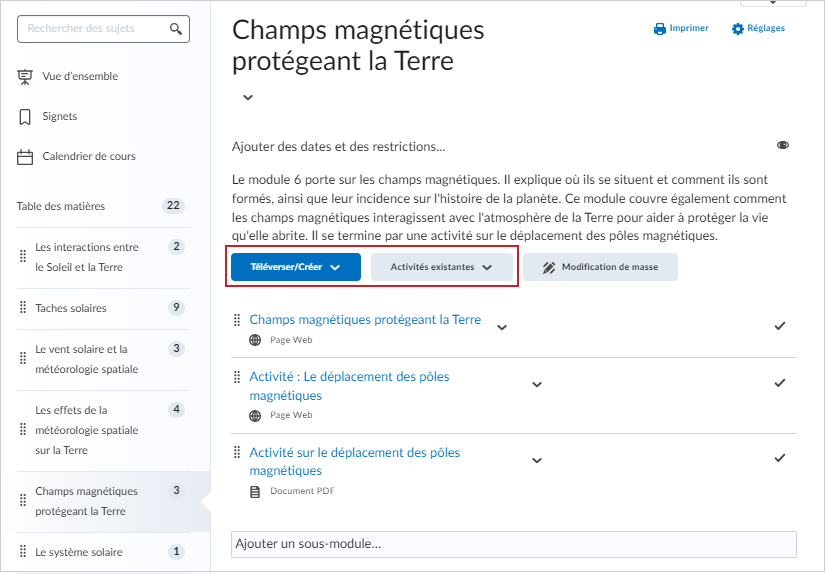
Task: Click the Signets bookmark icon
Action: pyautogui.click(x=25, y=117)
